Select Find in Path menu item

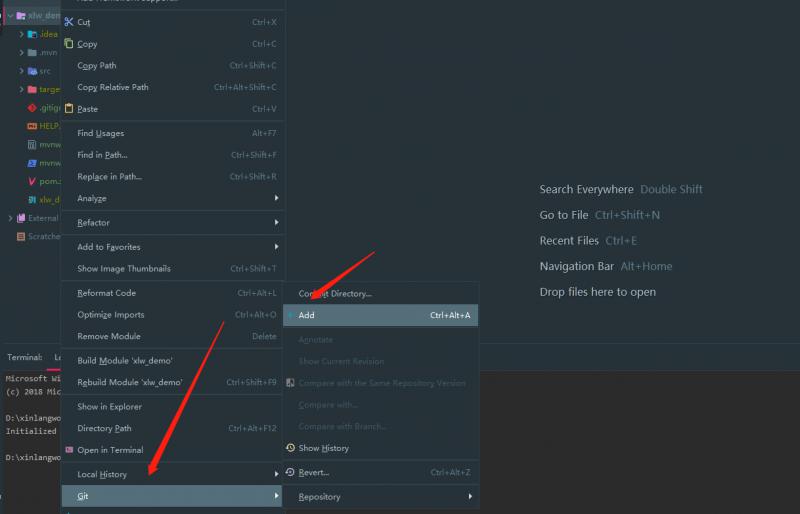(x=171, y=155)
